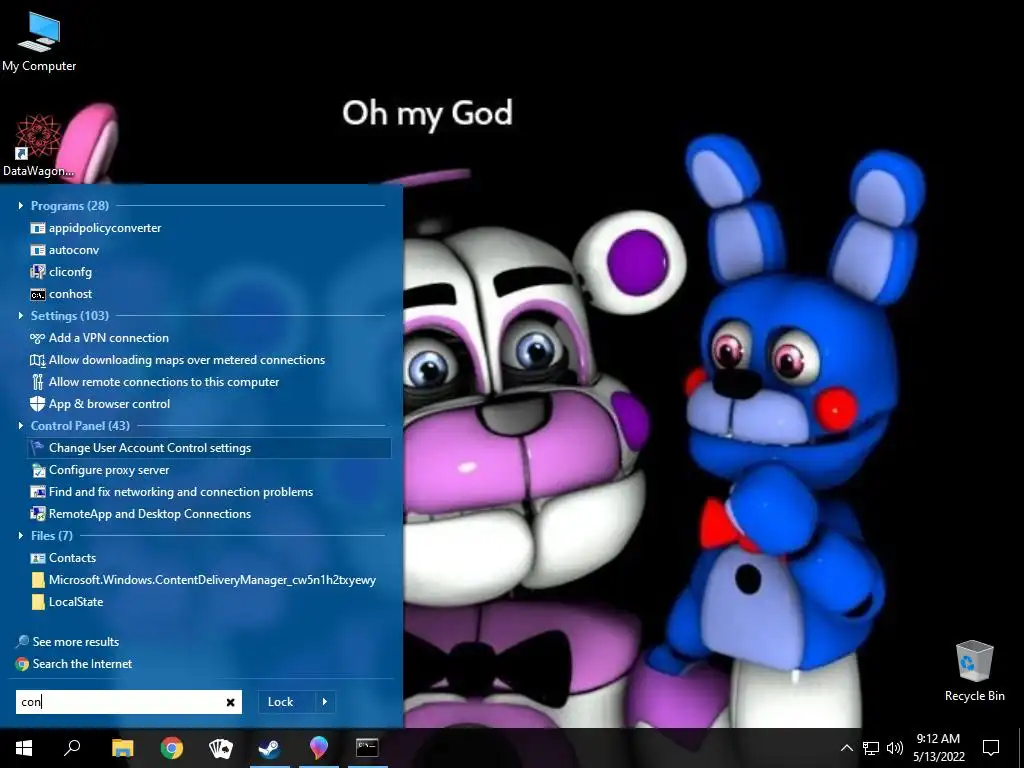Click the Chrome icon beside Search the Internet

point(22,664)
